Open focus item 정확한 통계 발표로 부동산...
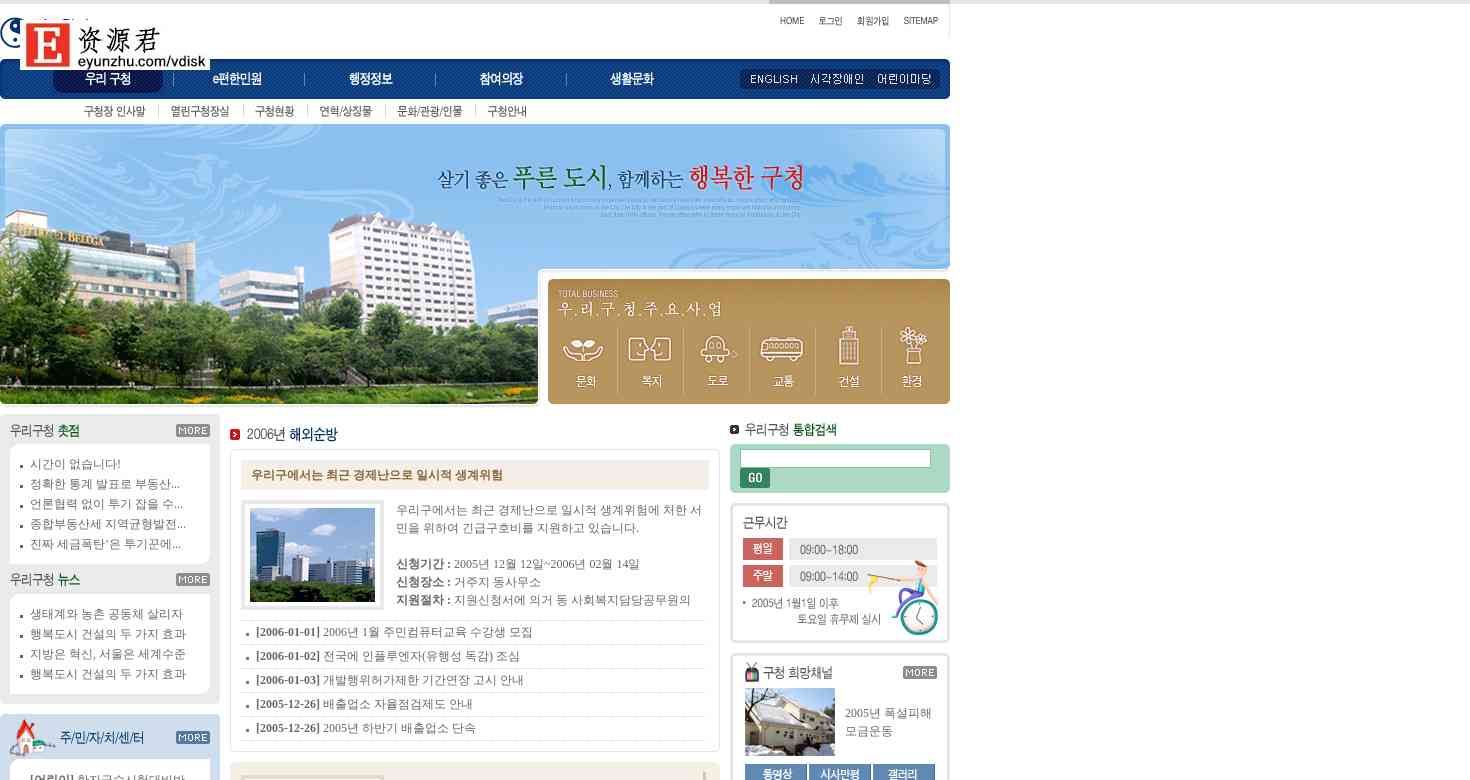1470x780 pixels. click(105, 484)
